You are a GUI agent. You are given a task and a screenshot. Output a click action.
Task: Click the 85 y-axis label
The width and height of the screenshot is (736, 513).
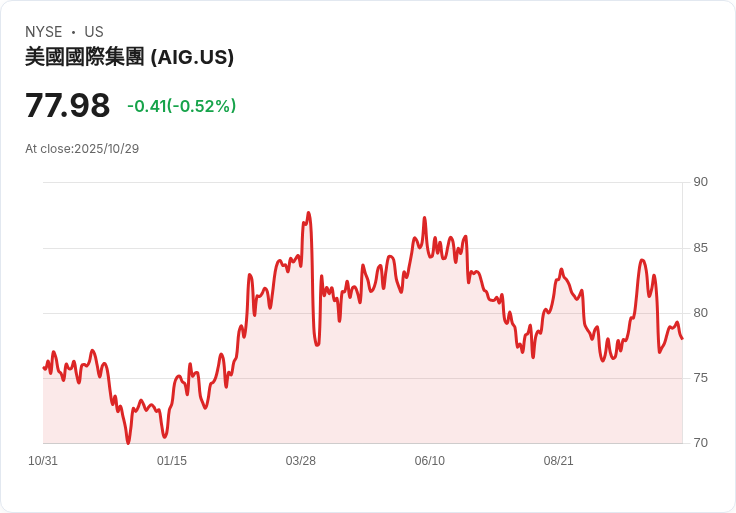(x=700, y=248)
